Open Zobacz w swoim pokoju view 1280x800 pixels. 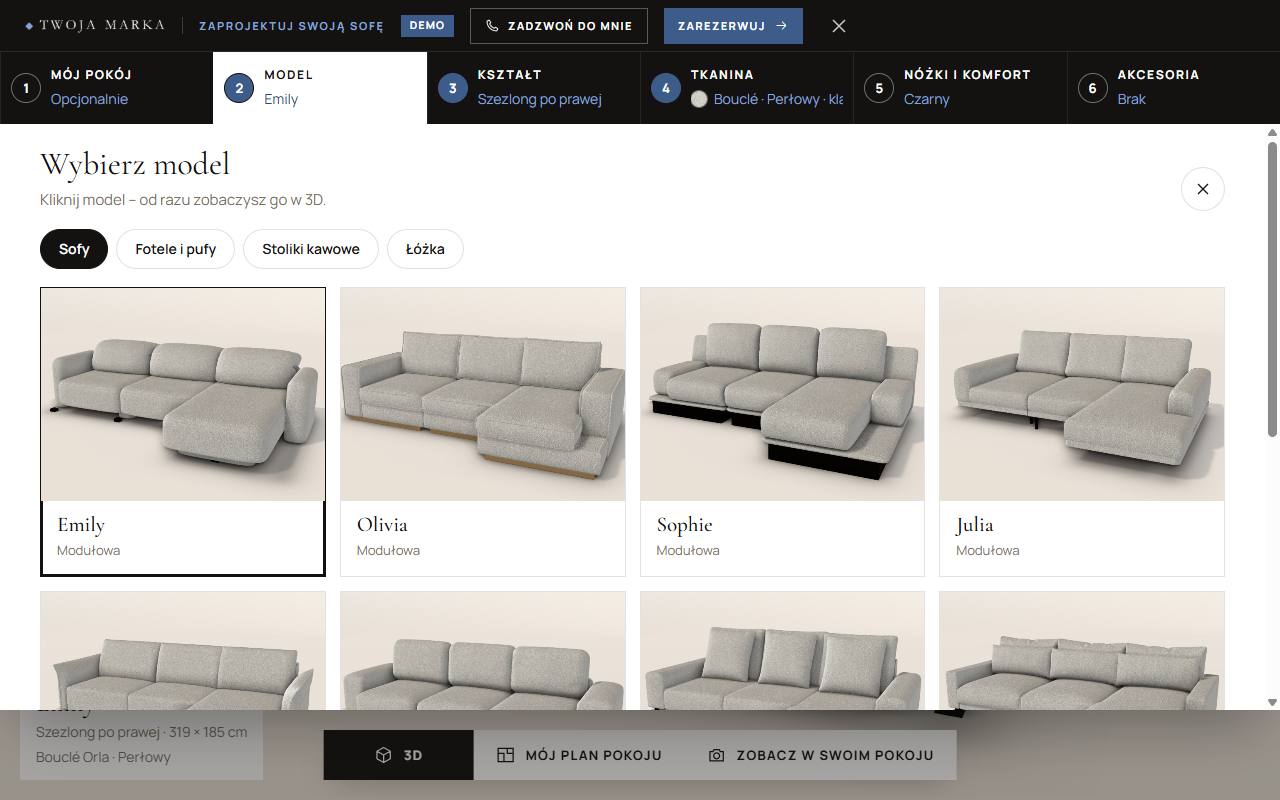coord(821,755)
